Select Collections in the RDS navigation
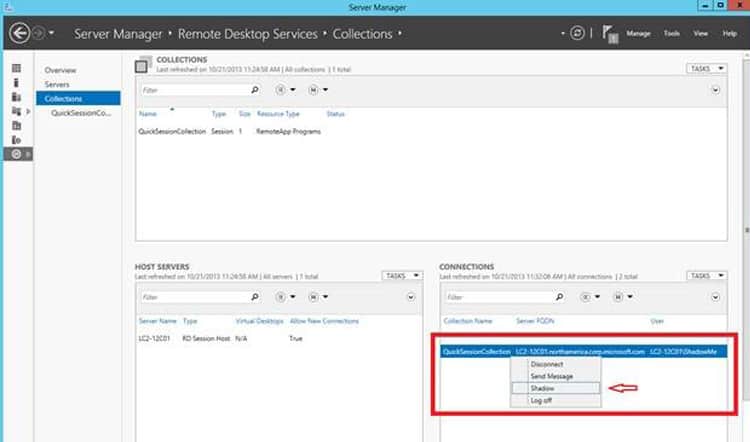The image size is (750, 442). (78, 99)
